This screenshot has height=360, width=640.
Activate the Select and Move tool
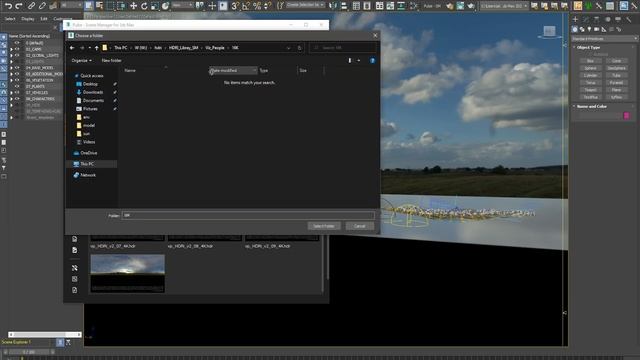(x=133, y=6)
